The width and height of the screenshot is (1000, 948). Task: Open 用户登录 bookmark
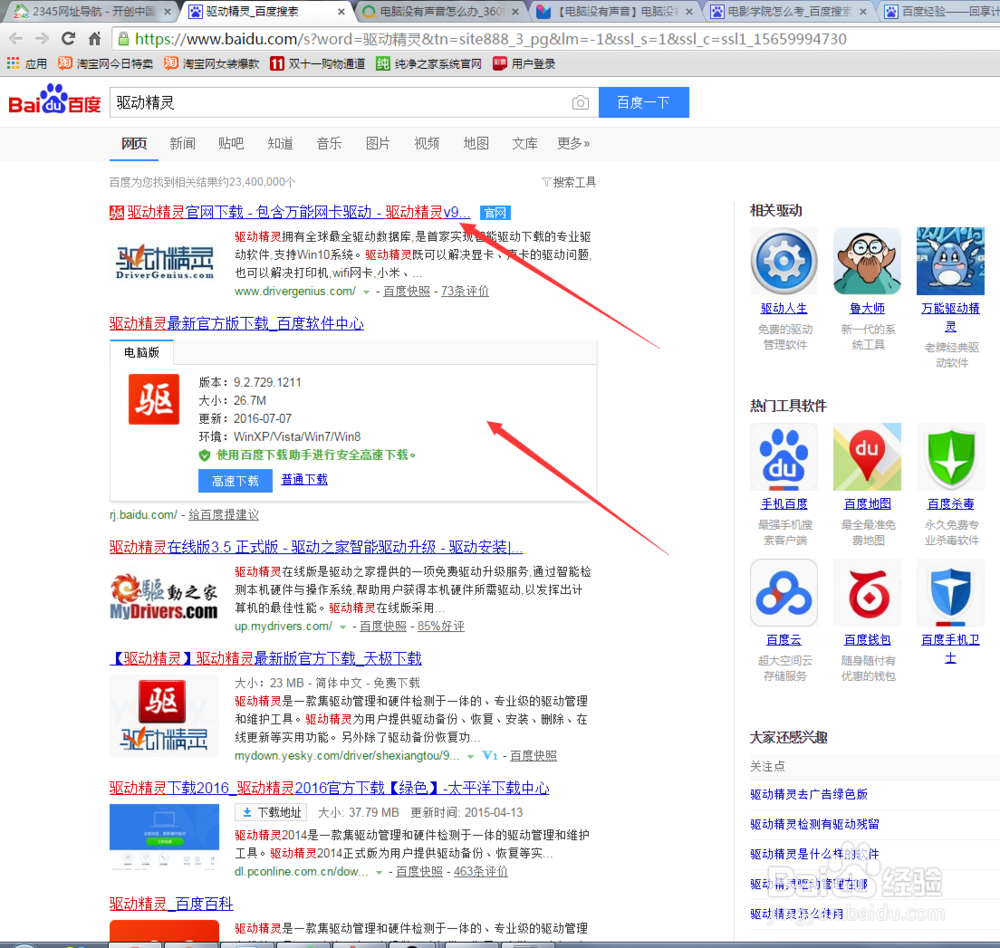(524, 64)
